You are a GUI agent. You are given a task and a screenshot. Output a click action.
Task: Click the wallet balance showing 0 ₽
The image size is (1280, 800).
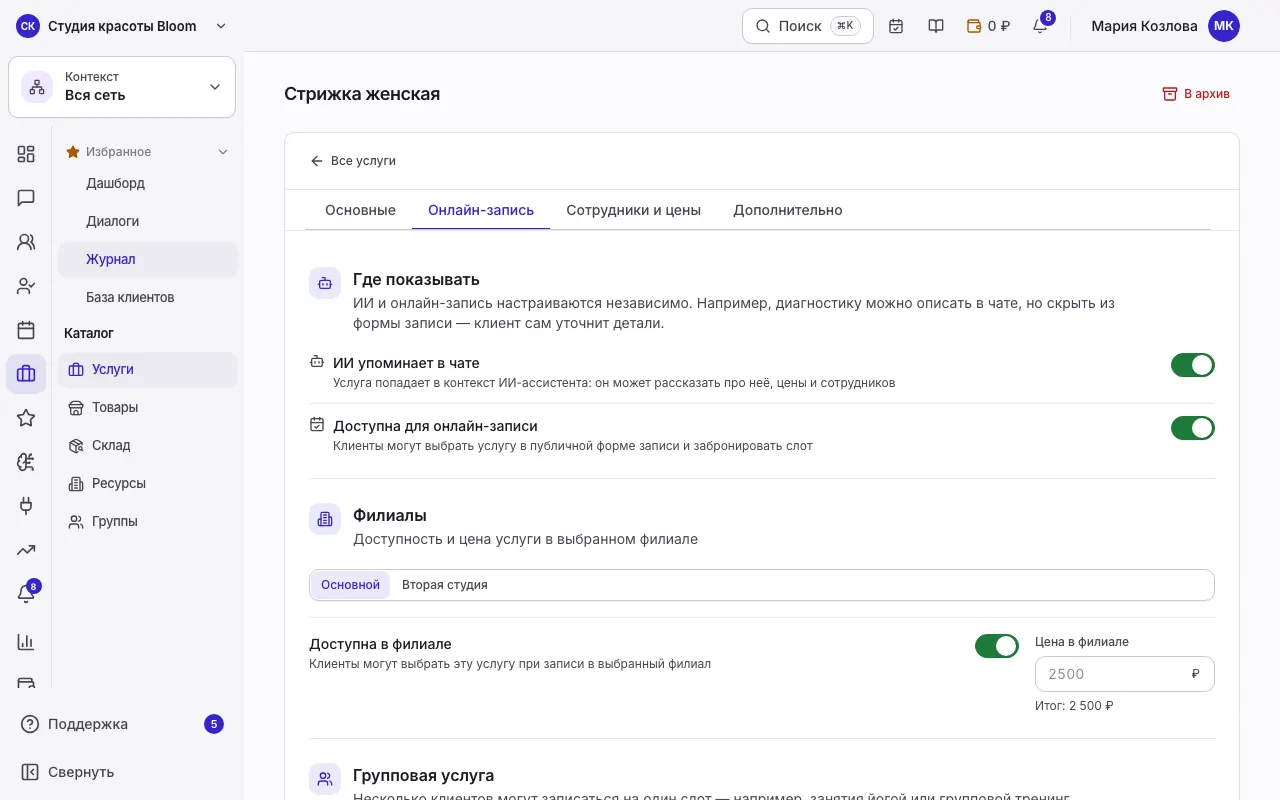988,26
